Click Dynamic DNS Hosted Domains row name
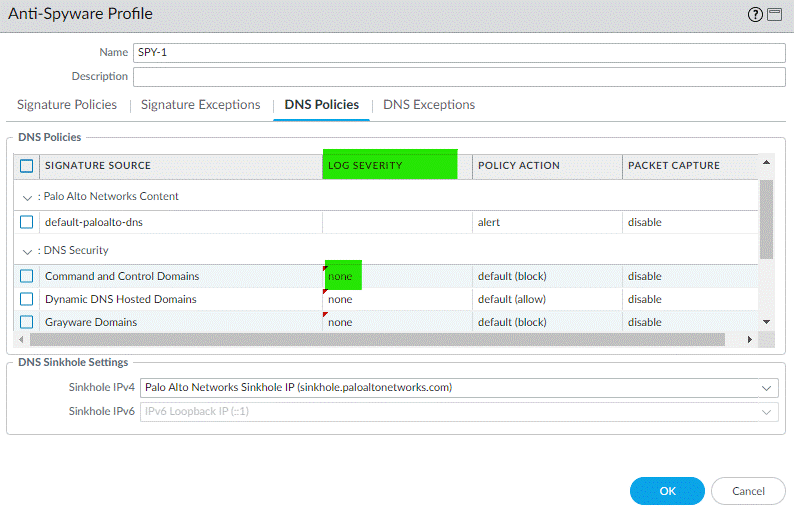 (121, 299)
